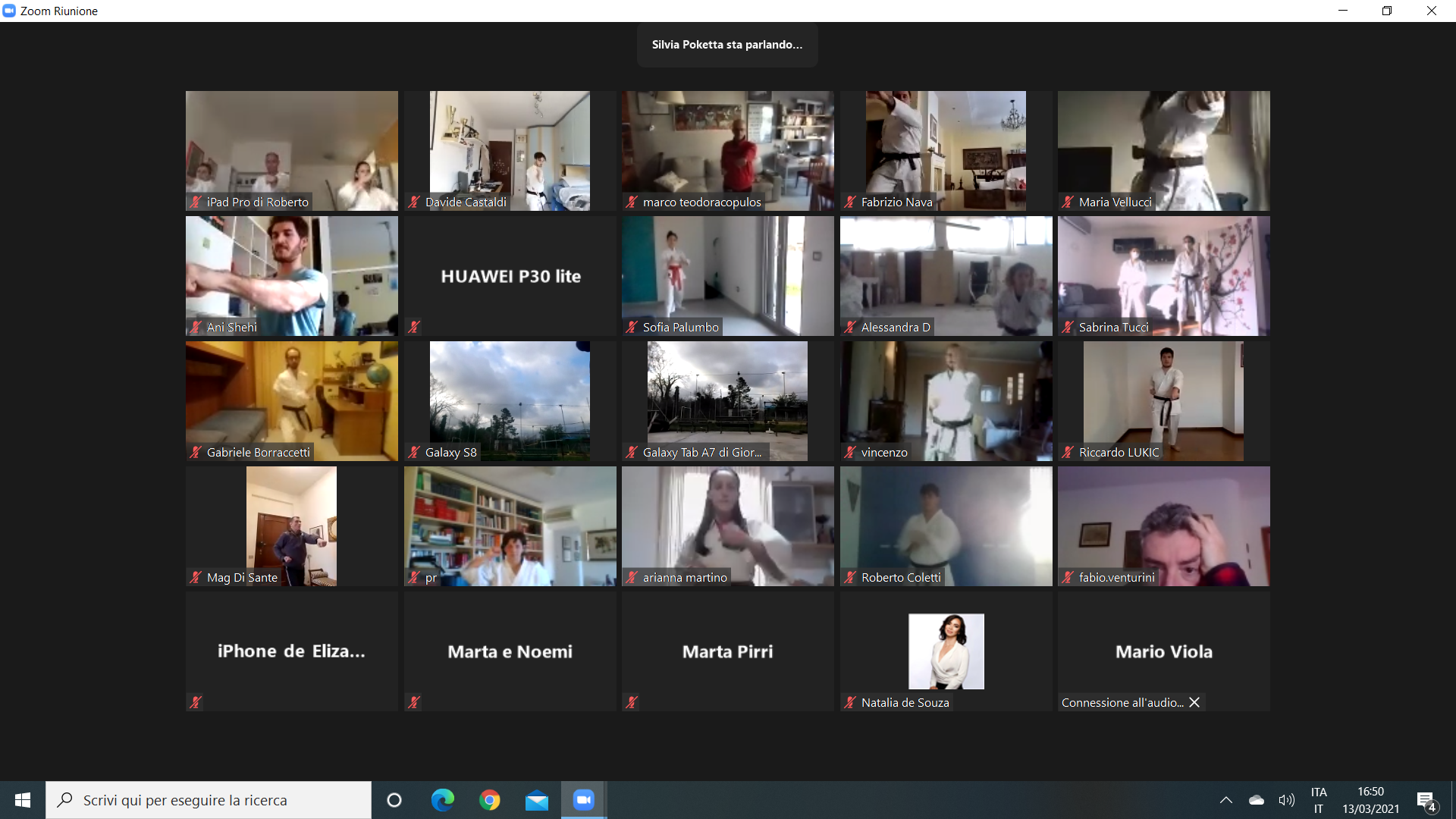
Task: Click the muted mic icon on fabio.venturini
Action: 1068,577
